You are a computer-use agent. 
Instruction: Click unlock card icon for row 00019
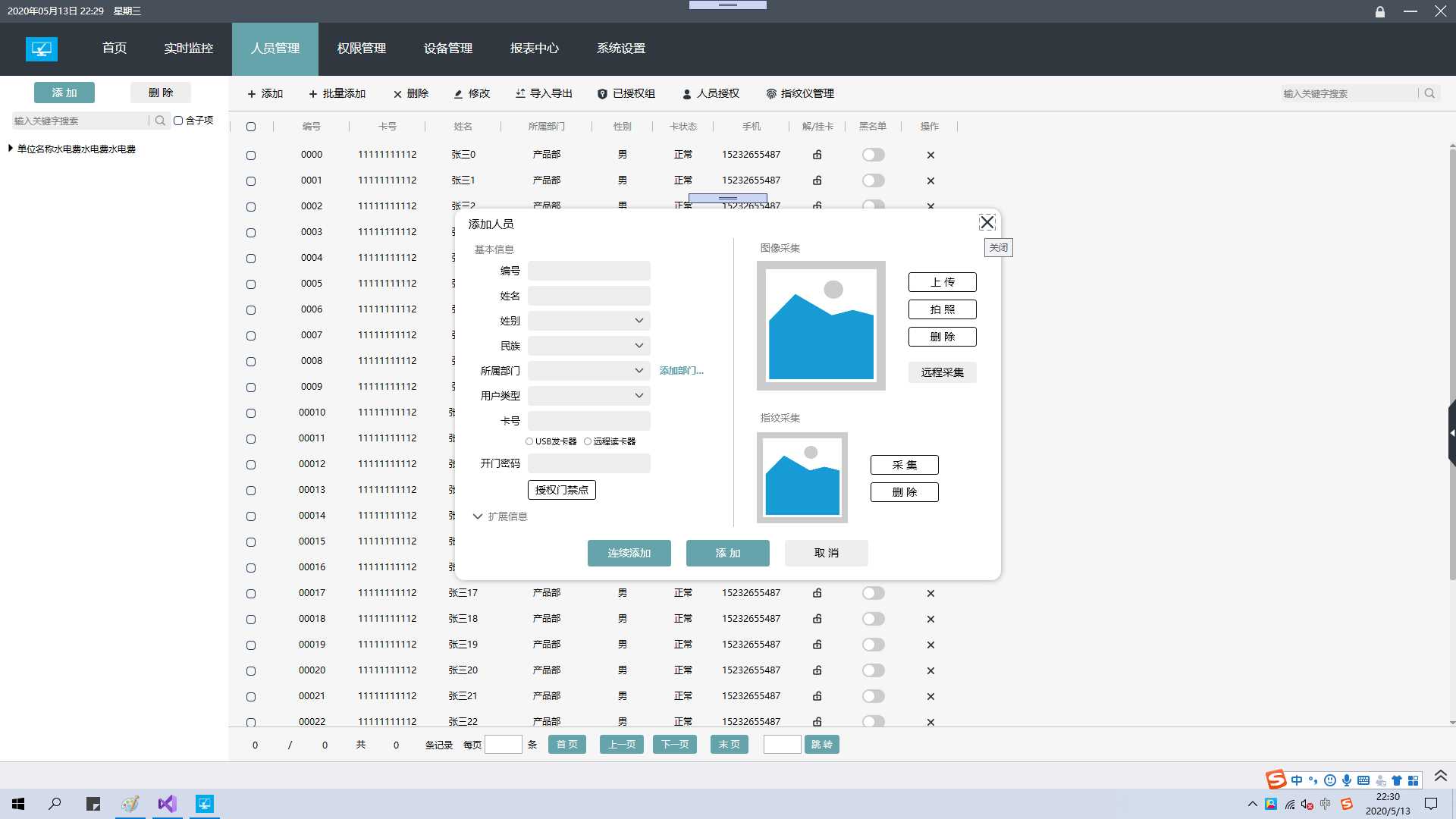click(817, 645)
